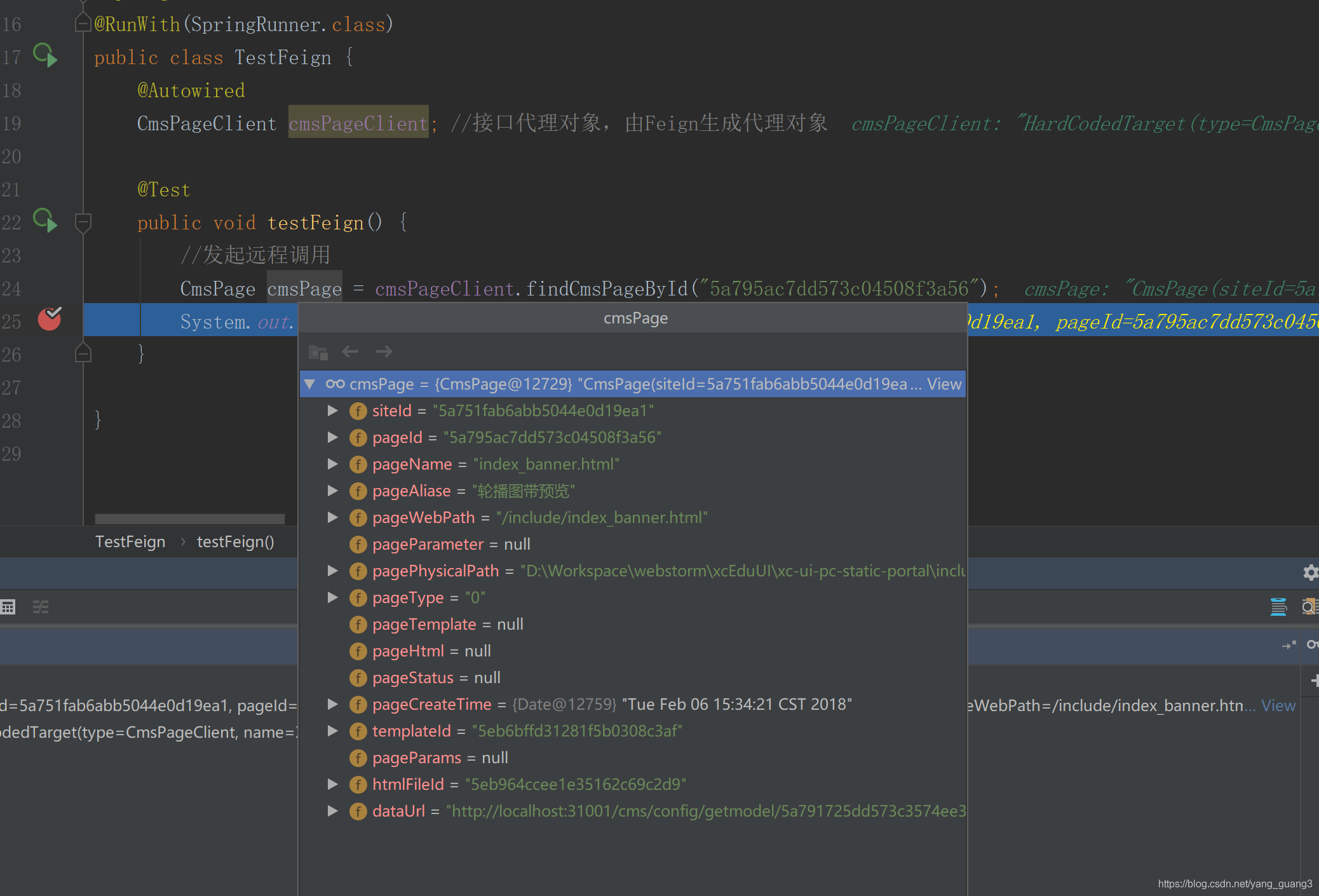Viewport: 1319px width, 896px height.
Task: Collapse the testFeign method fold marker
Action: point(83,222)
